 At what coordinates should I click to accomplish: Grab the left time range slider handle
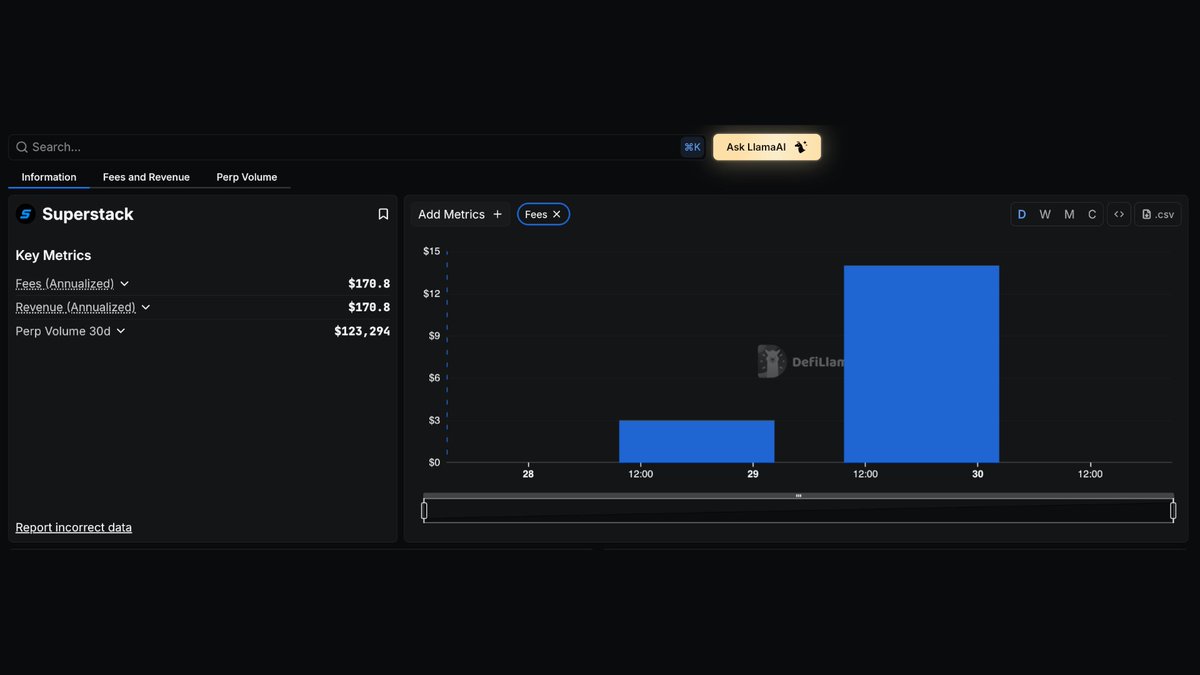tap(424, 511)
